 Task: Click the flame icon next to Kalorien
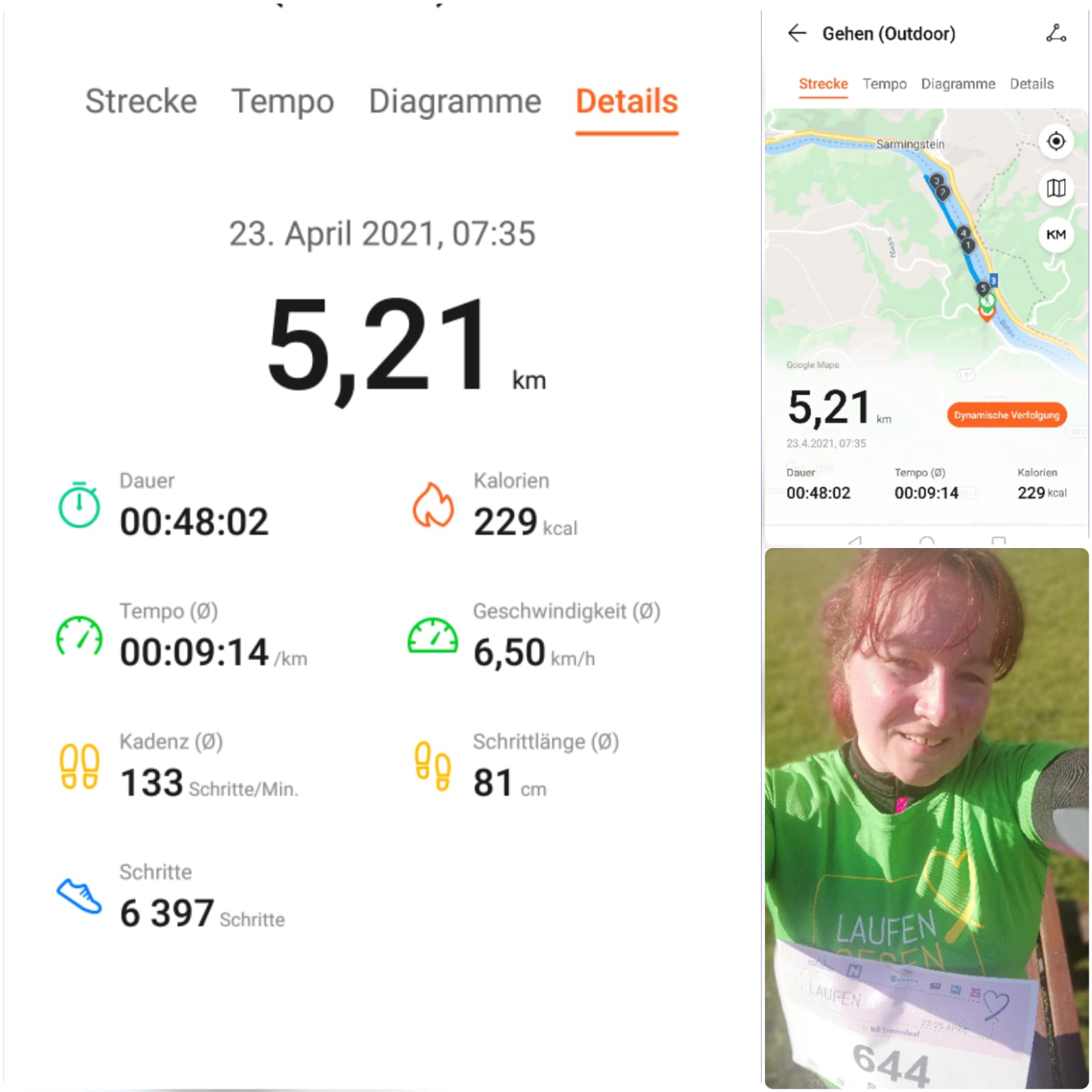click(x=433, y=505)
